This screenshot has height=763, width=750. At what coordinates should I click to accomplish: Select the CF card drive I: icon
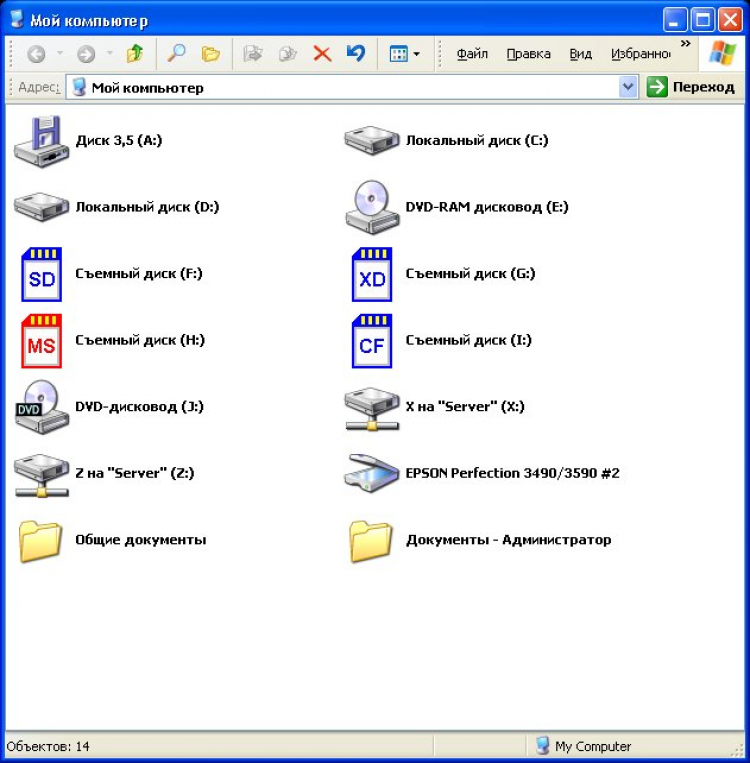pyautogui.click(x=372, y=341)
